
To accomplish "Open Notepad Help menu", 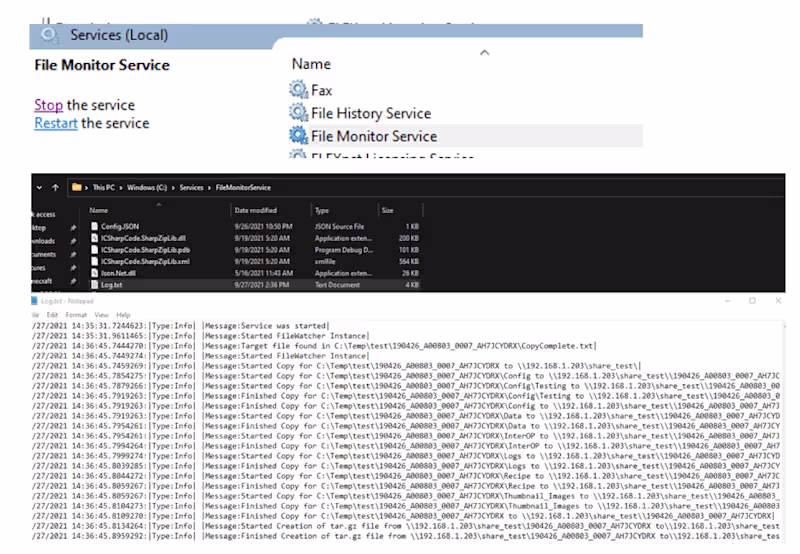I will tap(123, 315).
